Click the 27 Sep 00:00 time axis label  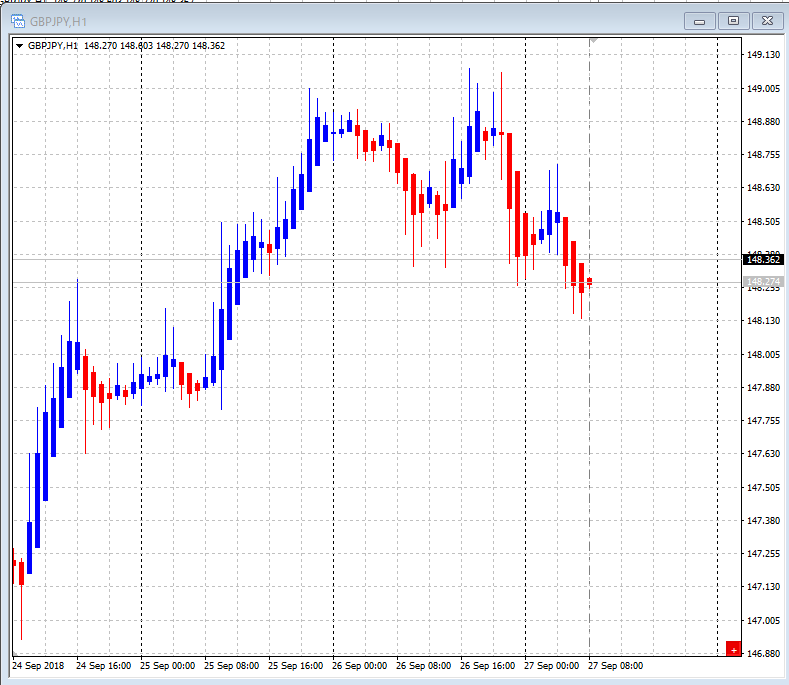click(x=551, y=666)
